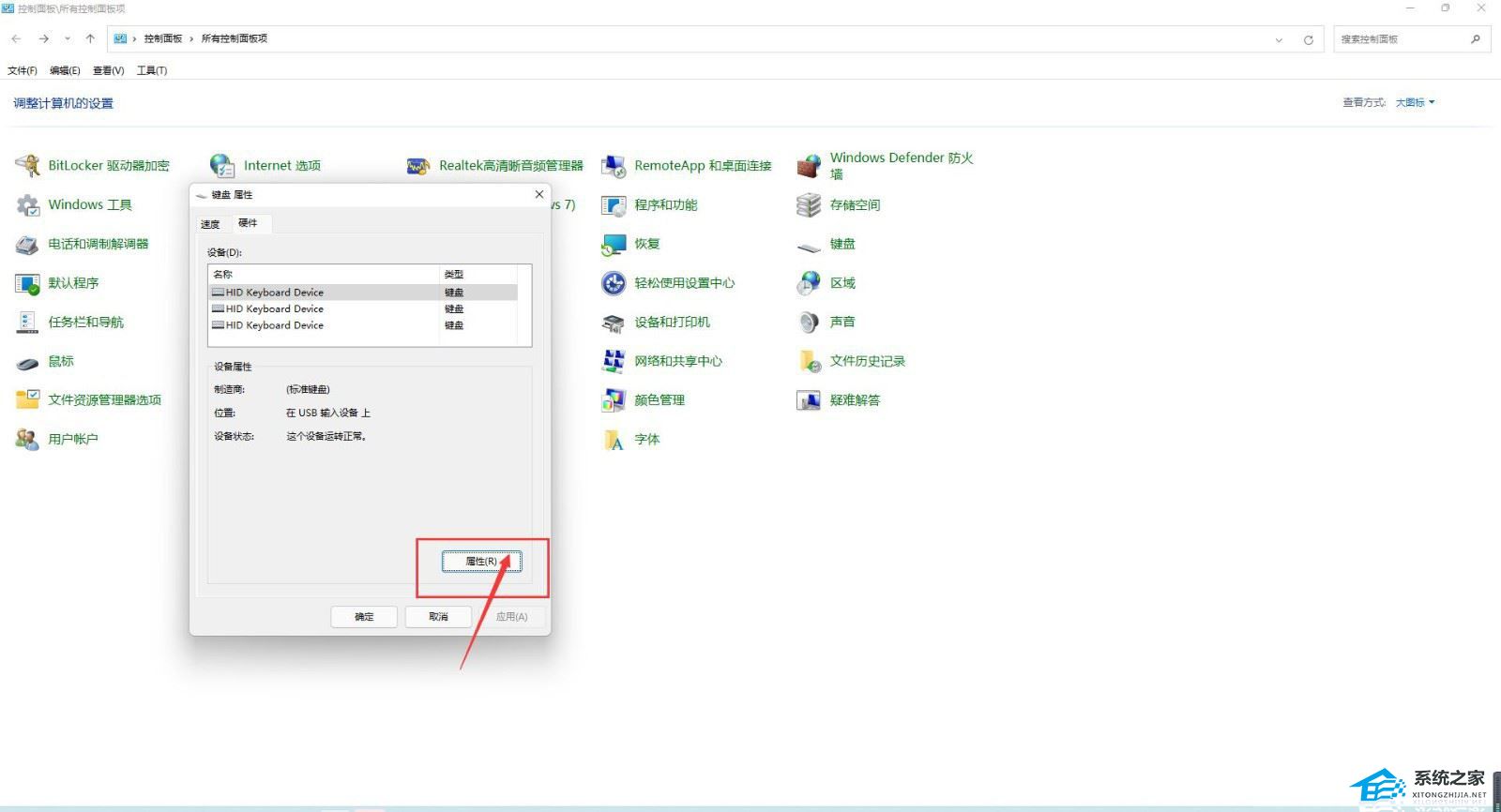Image resolution: width=1501 pixels, height=812 pixels.
Task: Open the 工具(T) menu
Action: tap(152, 70)
